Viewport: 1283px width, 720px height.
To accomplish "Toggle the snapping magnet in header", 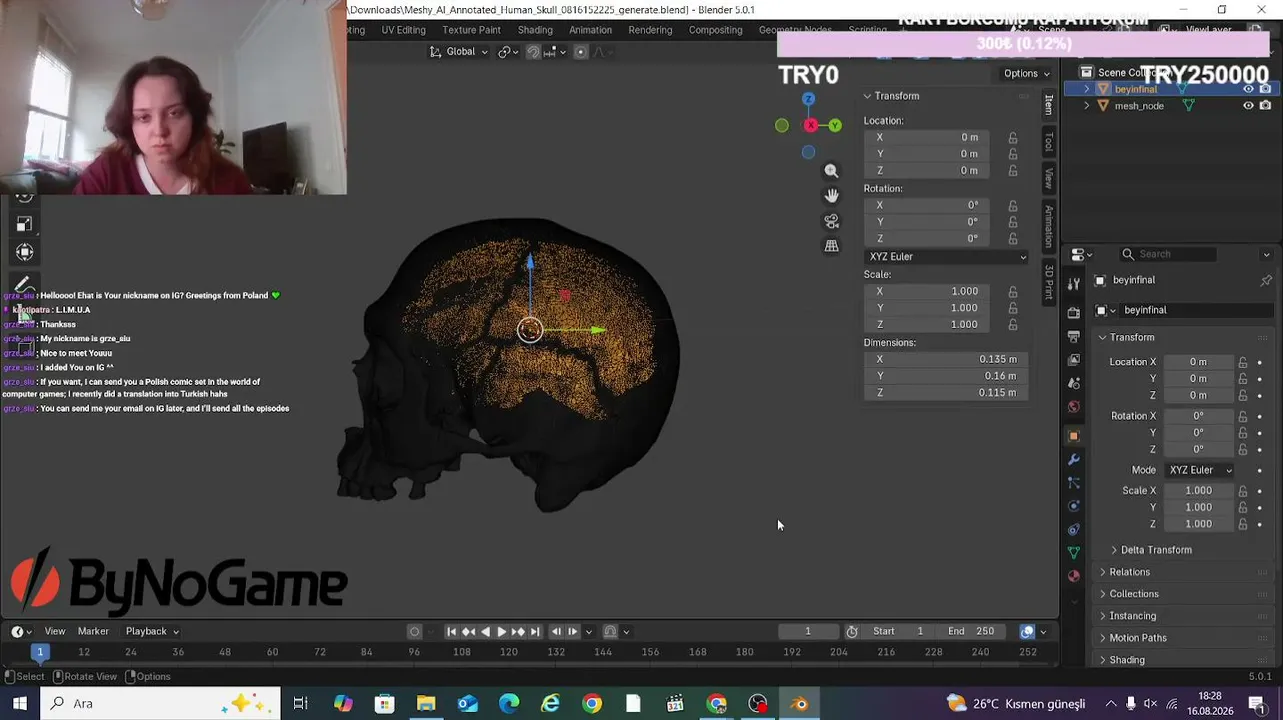I will pos(533,52).
